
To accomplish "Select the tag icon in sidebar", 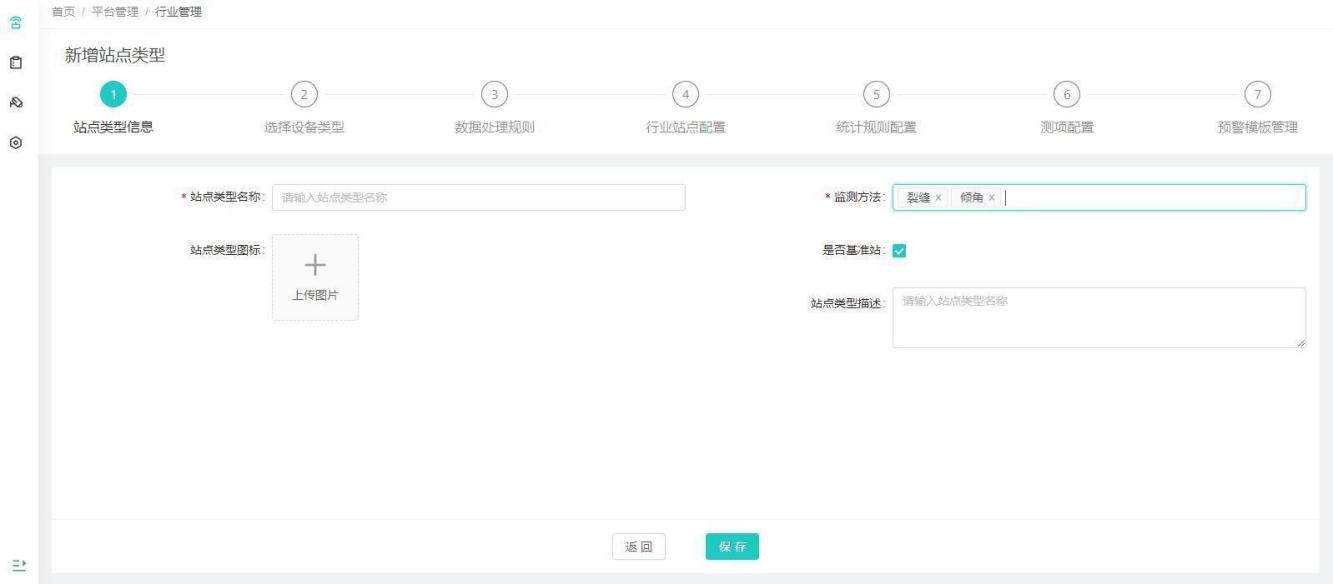I will click(16, 103).
